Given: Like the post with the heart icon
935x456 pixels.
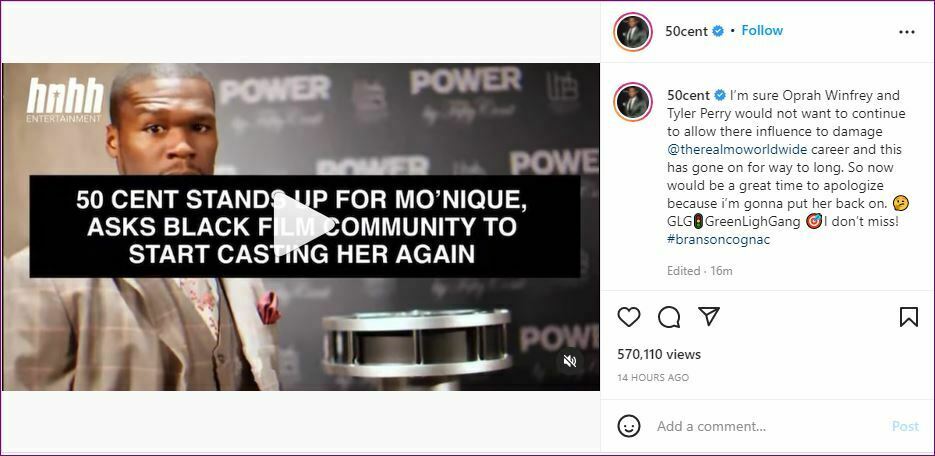Looking at the screenshot, I should click(629, 317).
